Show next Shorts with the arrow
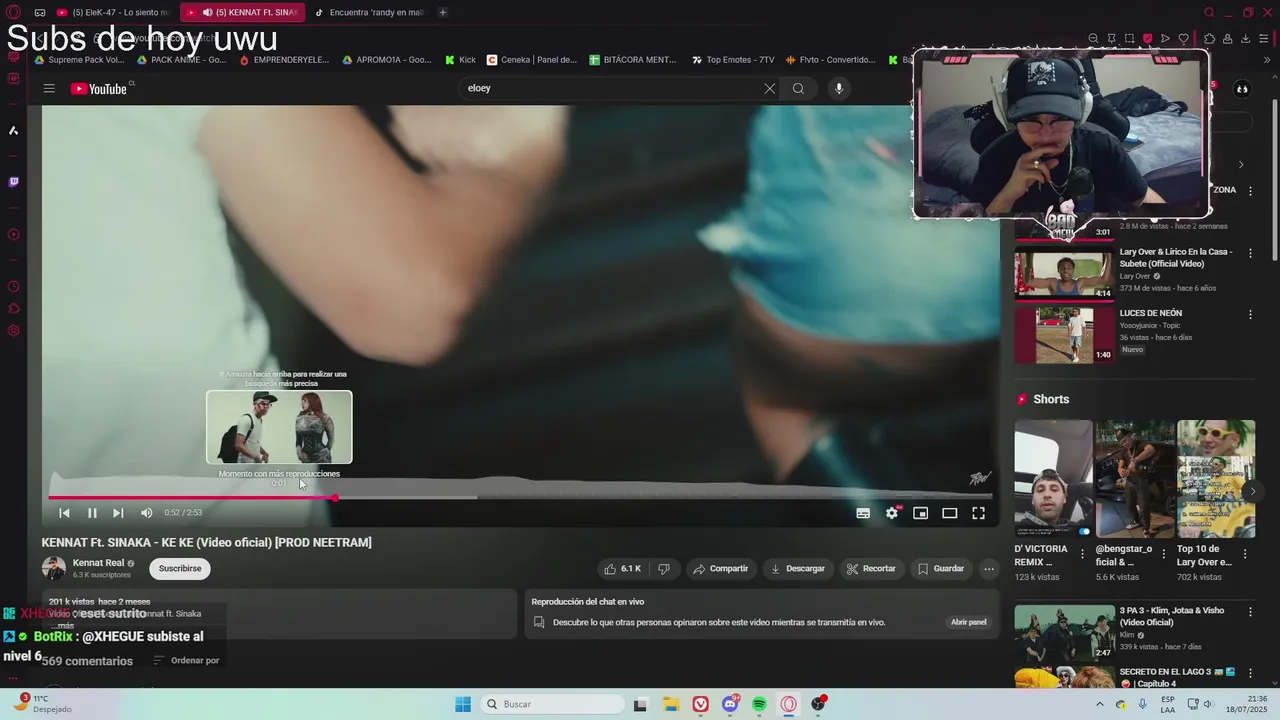This screenshot has width=1280, height=720. 1253,491
